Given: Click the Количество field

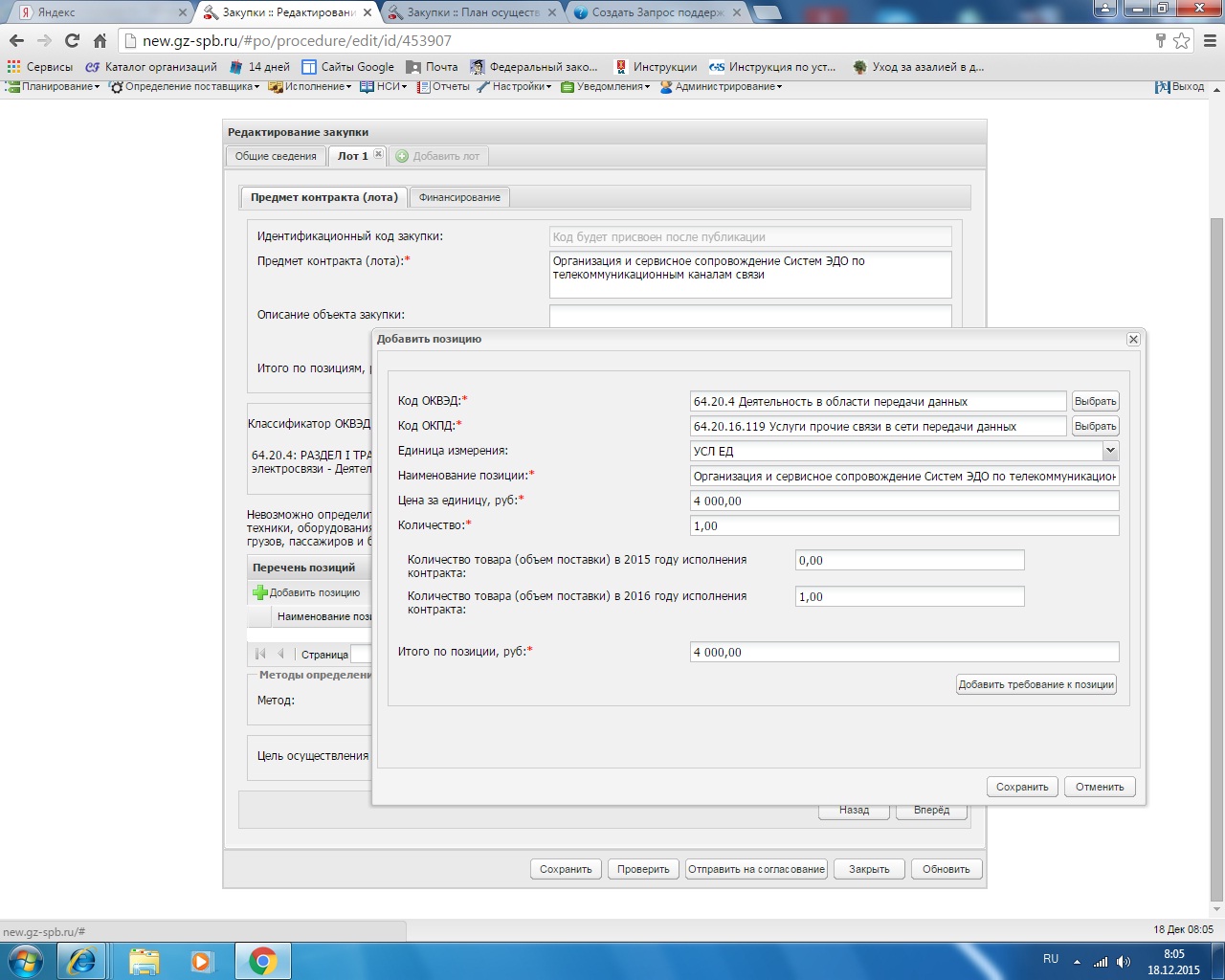Looking at the screenshot, I should (904, 525).
